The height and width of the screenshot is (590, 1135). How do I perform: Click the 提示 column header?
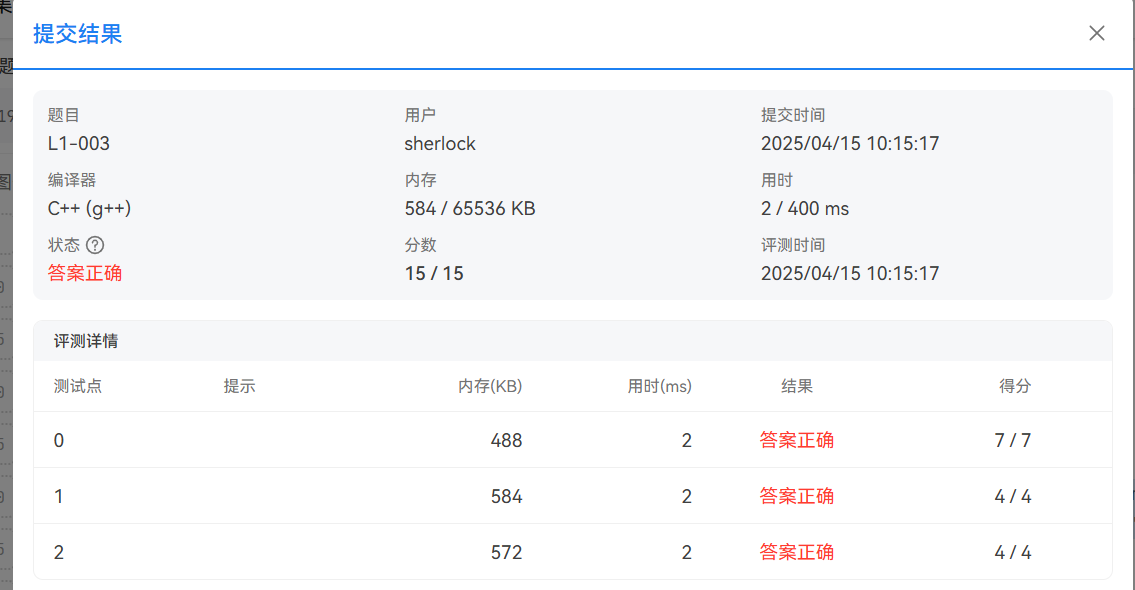pyautogui.click(x=239, y=386)
